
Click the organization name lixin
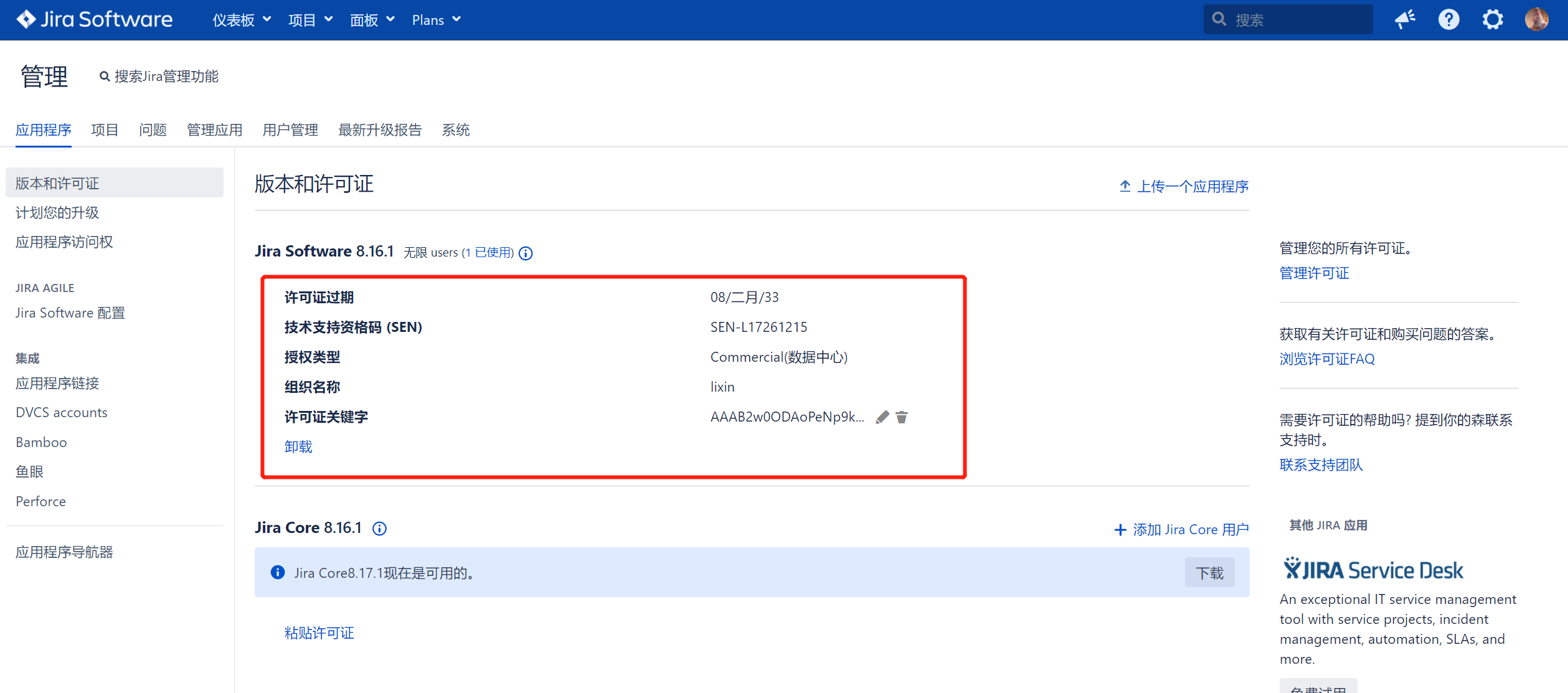[x=722, y=387]
